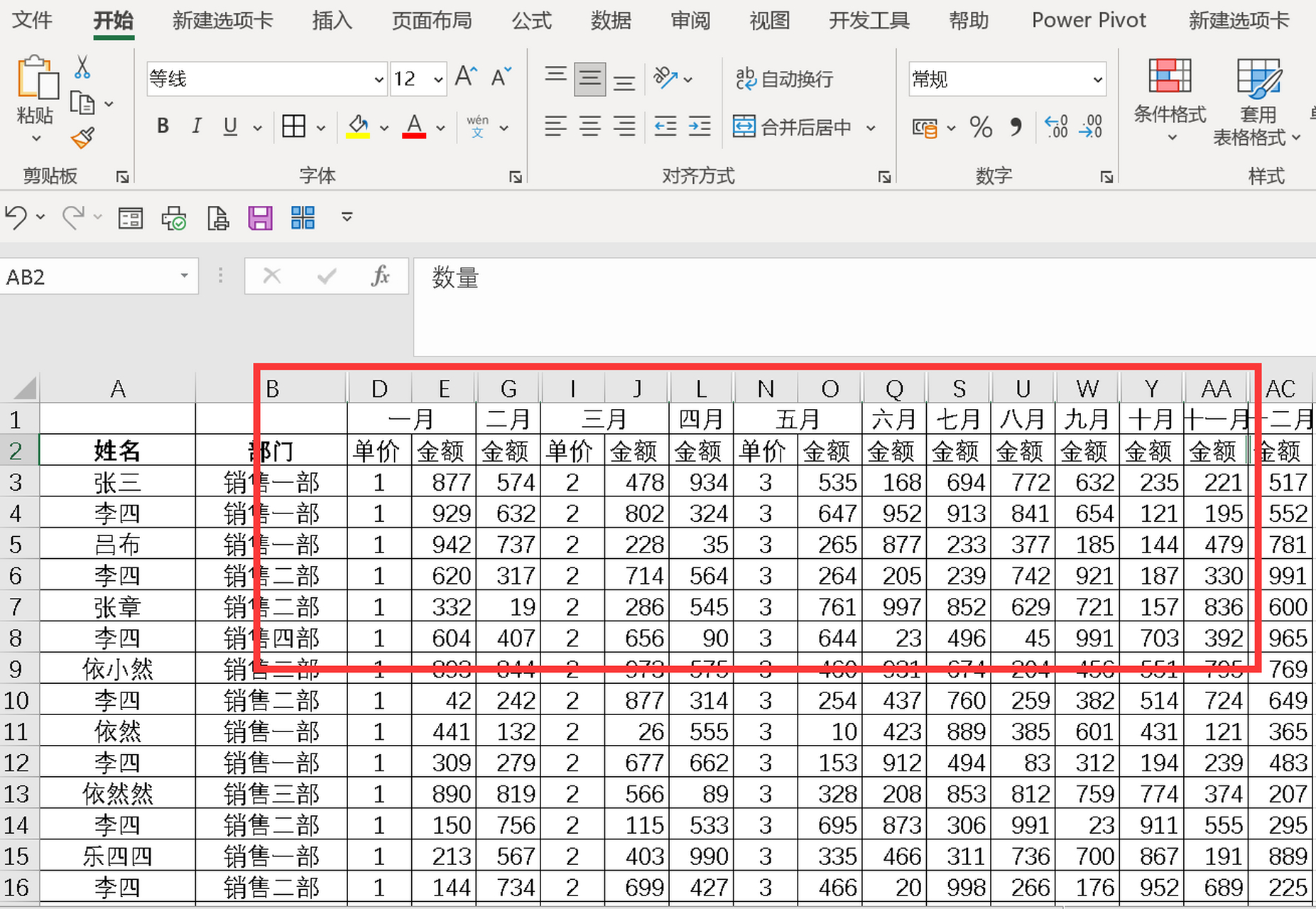Image resolution: width=1316 pixels, height=909 pixels.
Task: Click the Paste clipboard icon
Action: pyautogui.click(x=36, y=78)
